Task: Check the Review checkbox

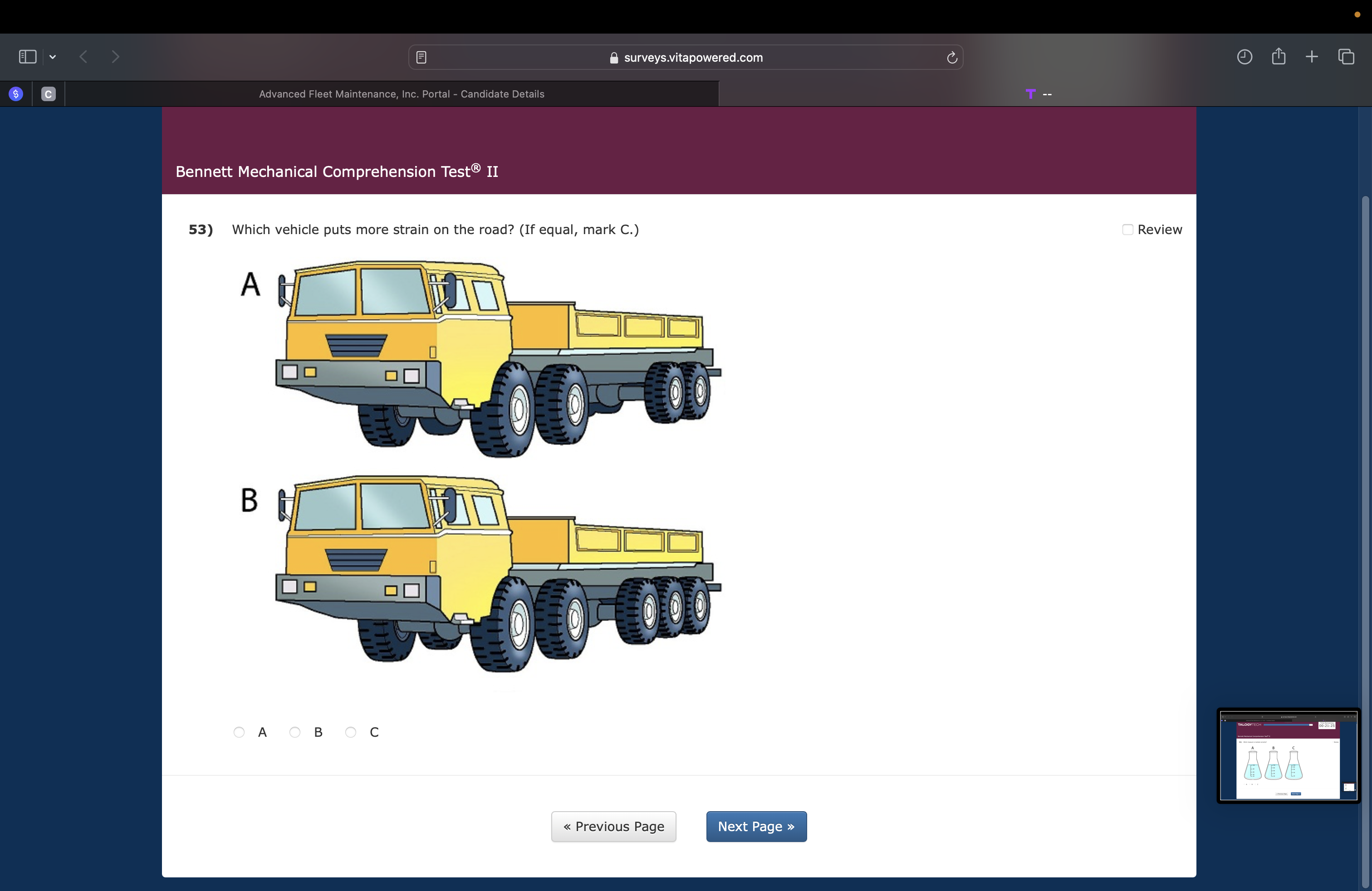Action: tap(1127, 230)
